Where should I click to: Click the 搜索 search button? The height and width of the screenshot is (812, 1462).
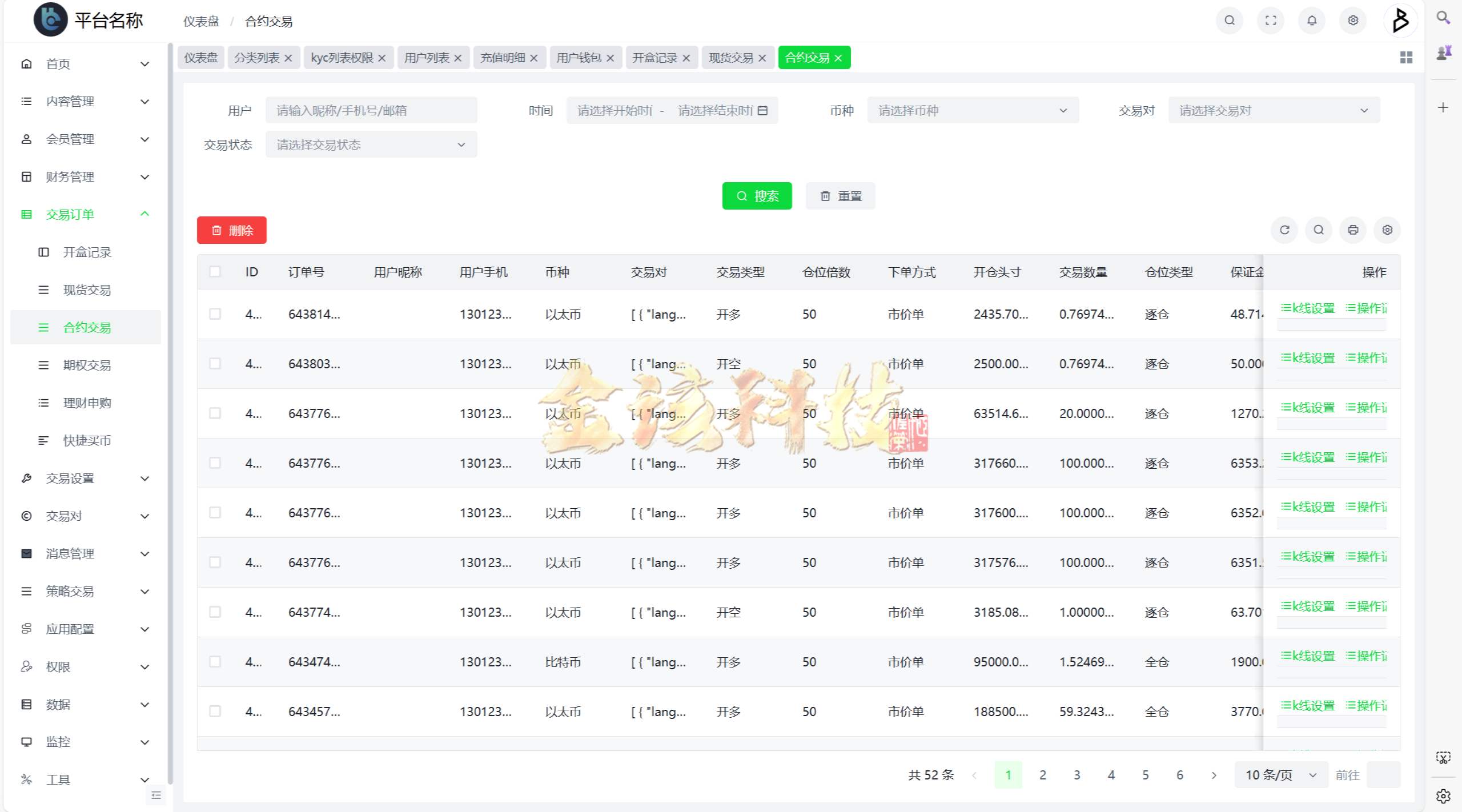757,195
